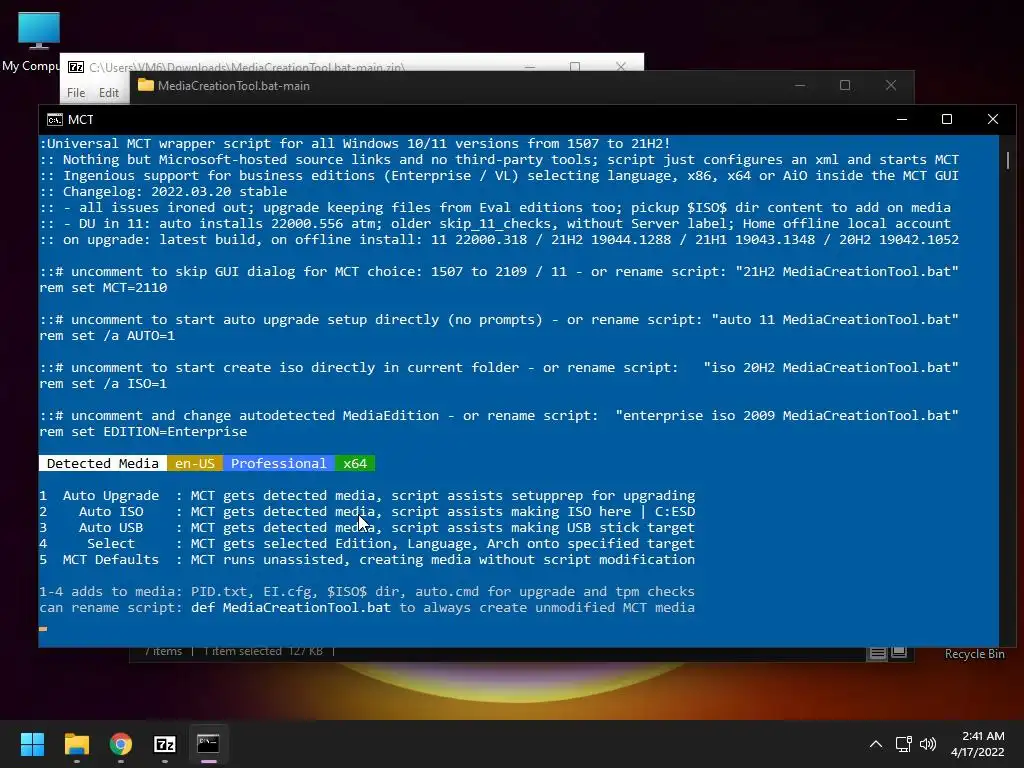The width and height of the screenshot is (1024, 768).
Task: Click the rem set /a ISO=1 line
Action: [x=103, y=383]
